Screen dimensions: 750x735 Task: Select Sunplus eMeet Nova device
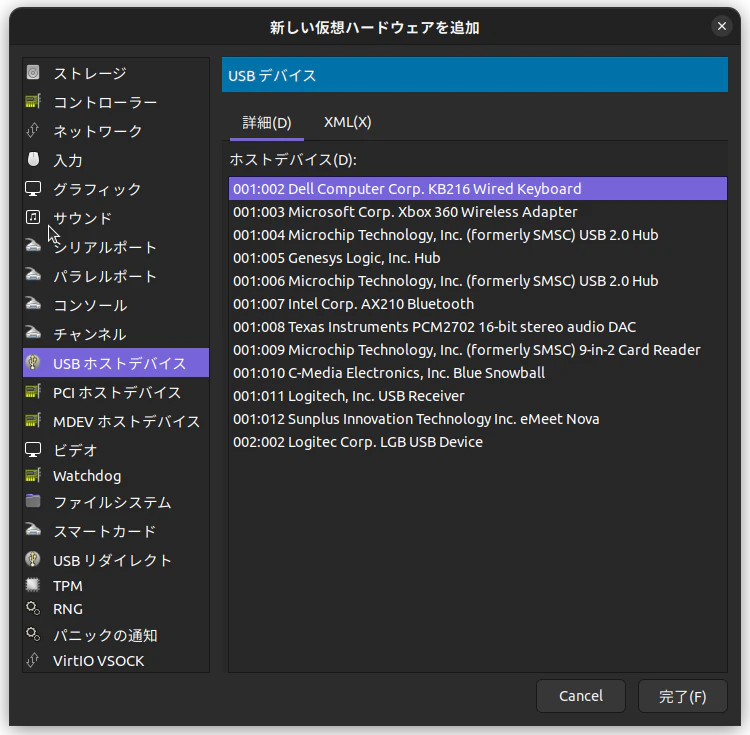click(x=477, y=418)
